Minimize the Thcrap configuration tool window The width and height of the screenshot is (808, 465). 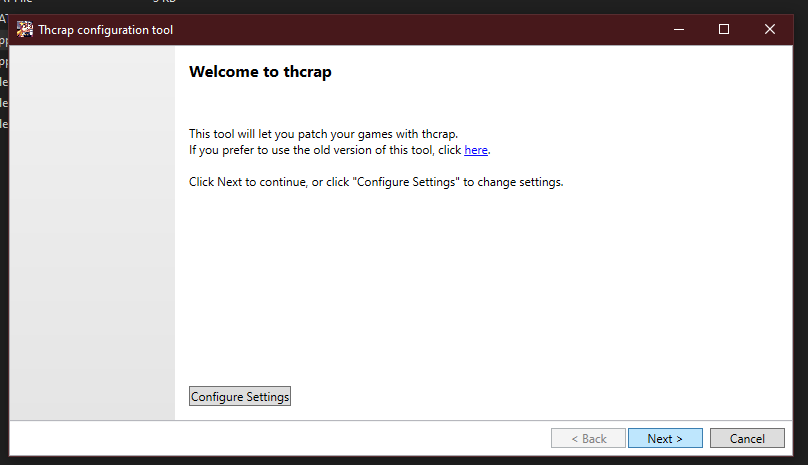coord(679,29)
